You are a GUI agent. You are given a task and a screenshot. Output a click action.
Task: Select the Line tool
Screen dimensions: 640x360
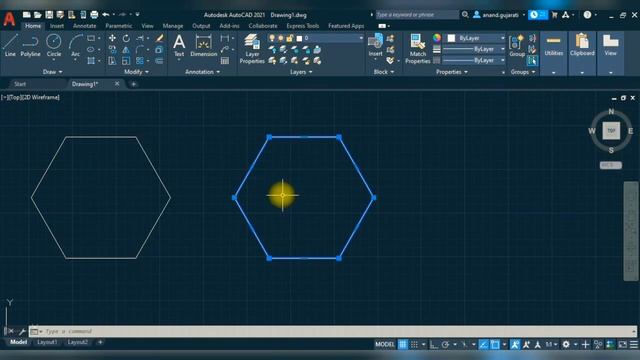(10, 45)
